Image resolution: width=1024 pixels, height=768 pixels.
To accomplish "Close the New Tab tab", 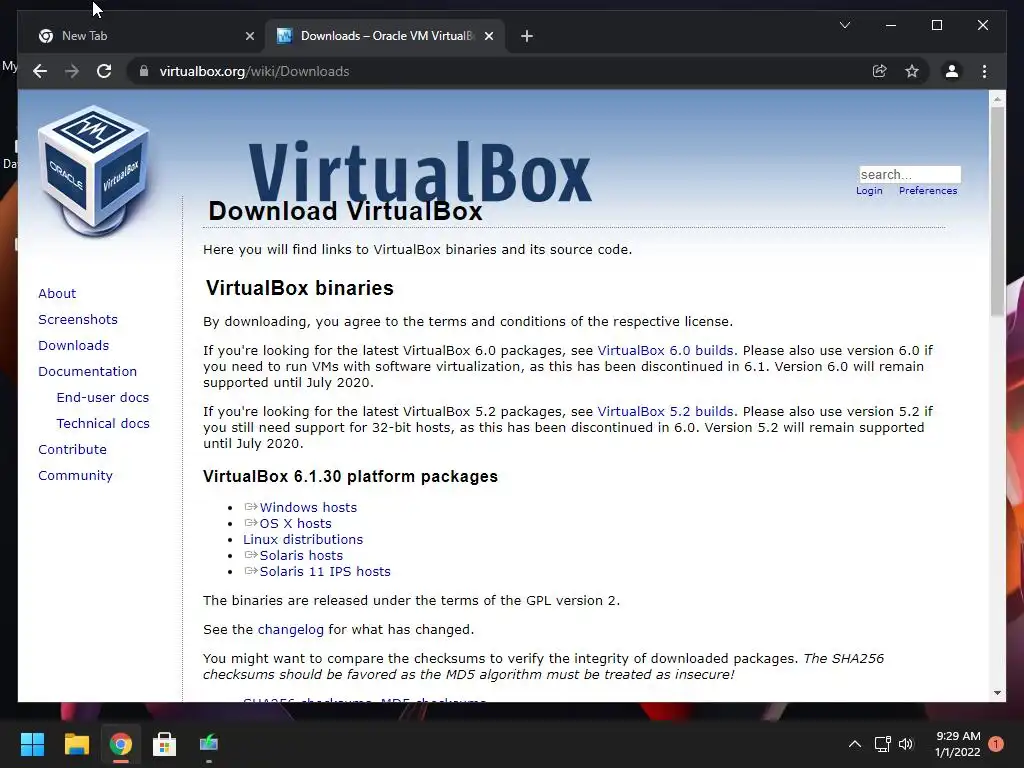I will pyautogui.click(x=249, y=36).
